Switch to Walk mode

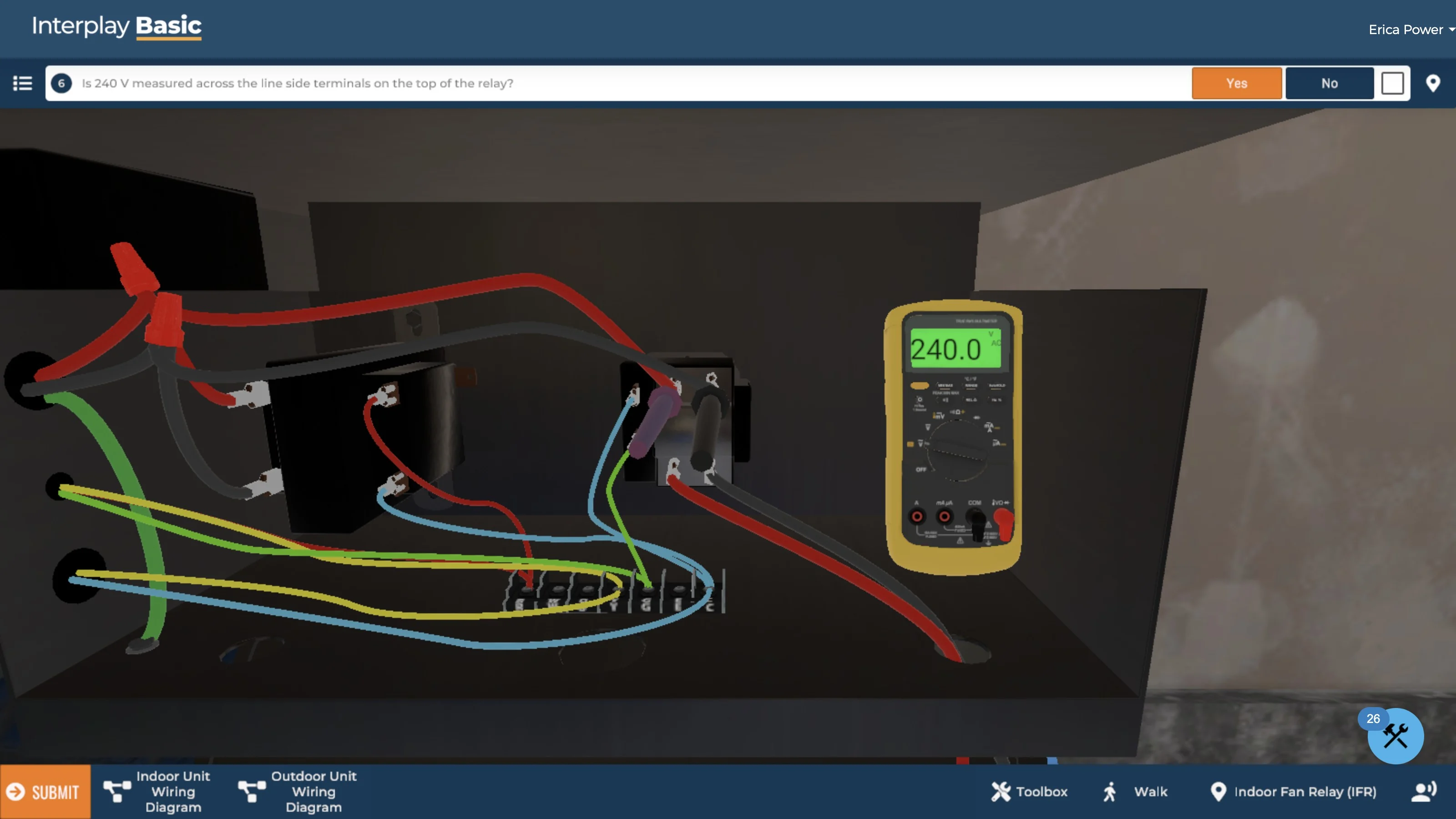1135,791
